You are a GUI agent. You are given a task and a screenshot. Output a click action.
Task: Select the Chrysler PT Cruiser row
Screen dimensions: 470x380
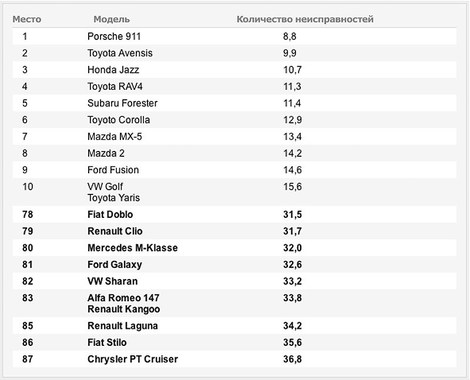coord(234,359)
